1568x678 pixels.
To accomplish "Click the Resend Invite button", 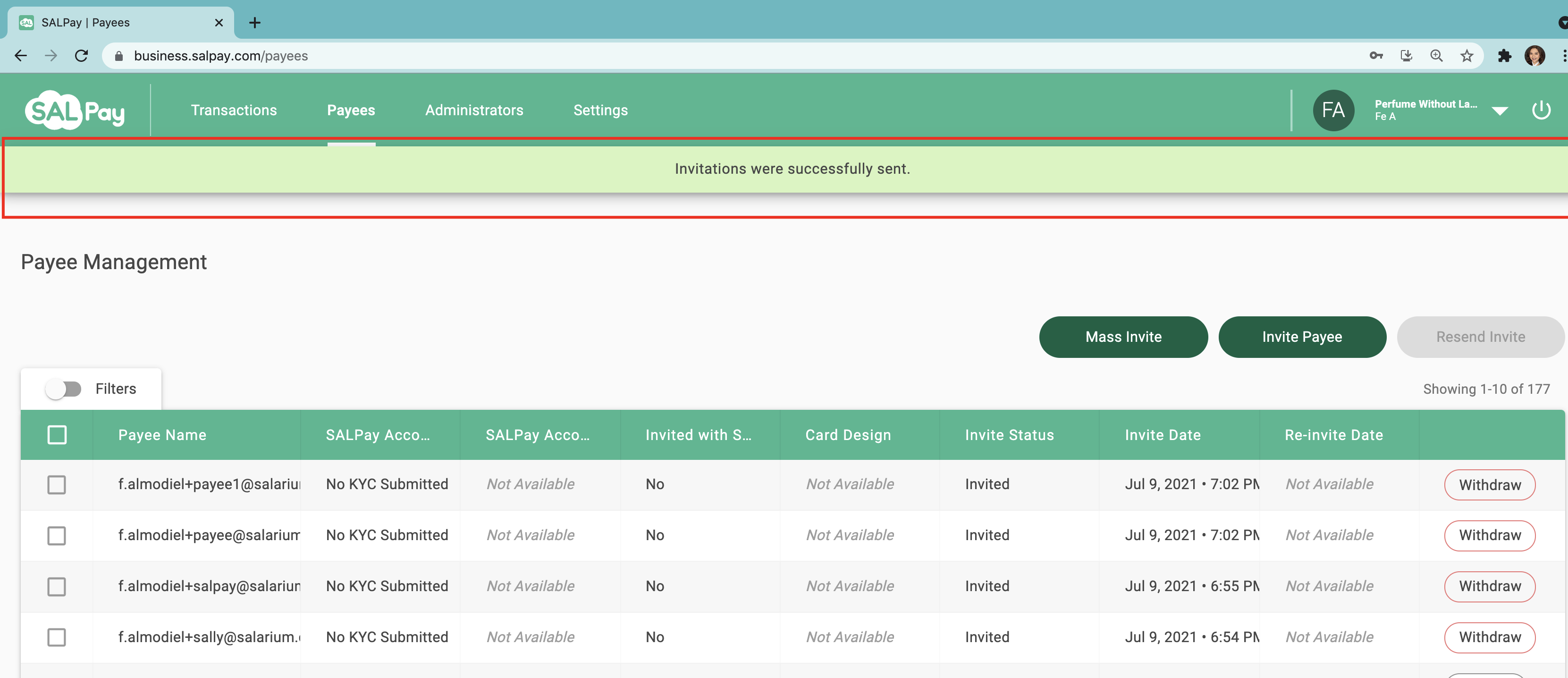I will pyautogui.click(x=1480, y=337).
